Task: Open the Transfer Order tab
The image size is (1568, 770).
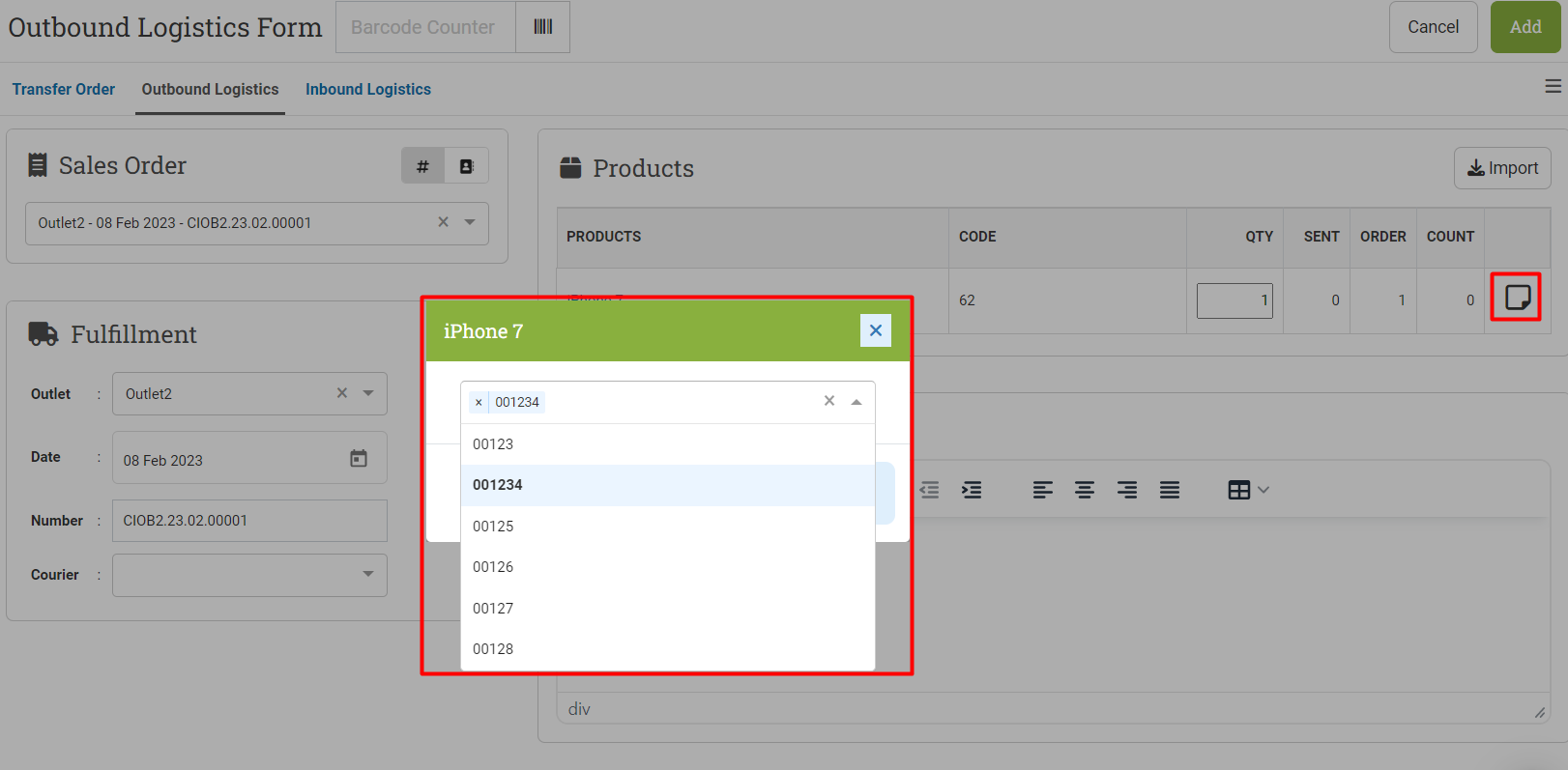Action: point(64,89)
